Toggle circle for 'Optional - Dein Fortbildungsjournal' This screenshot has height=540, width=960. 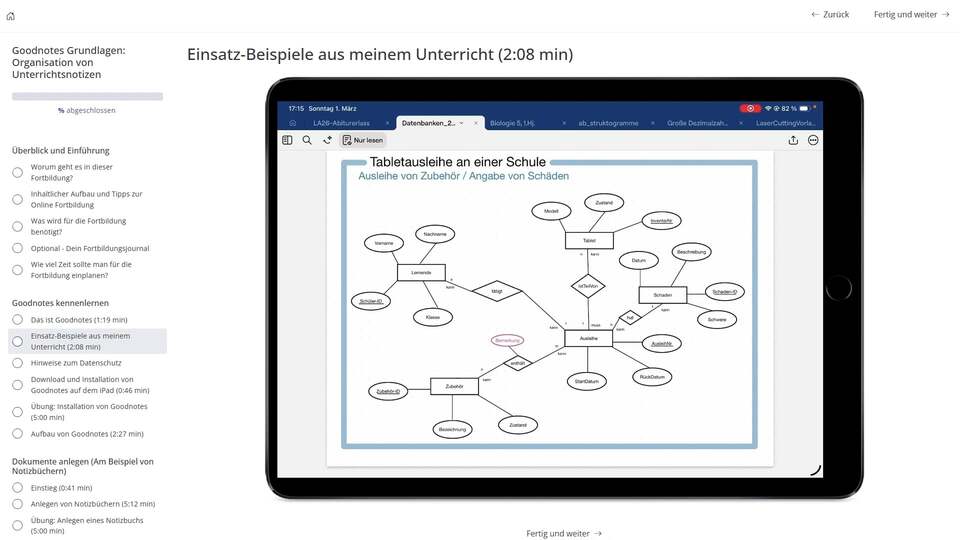point(18,248)
